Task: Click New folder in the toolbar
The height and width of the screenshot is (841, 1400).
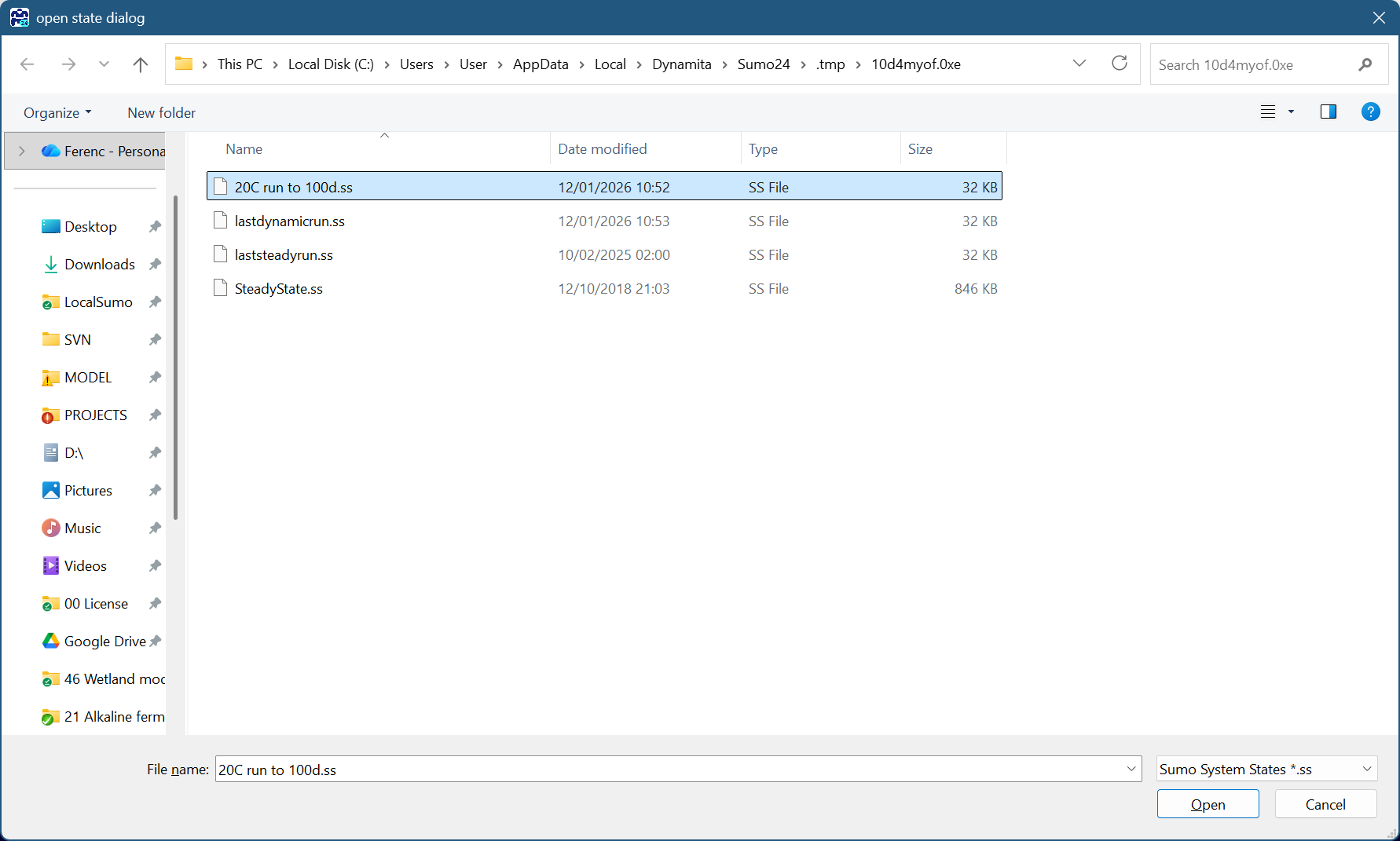Action: pyautogui.click(x=161, y=113)
